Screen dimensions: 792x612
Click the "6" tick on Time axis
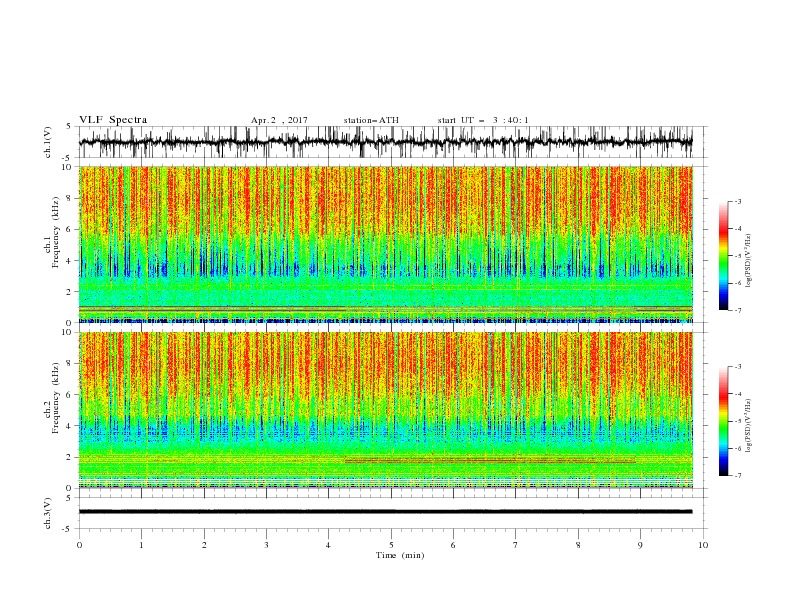[453, 545]
